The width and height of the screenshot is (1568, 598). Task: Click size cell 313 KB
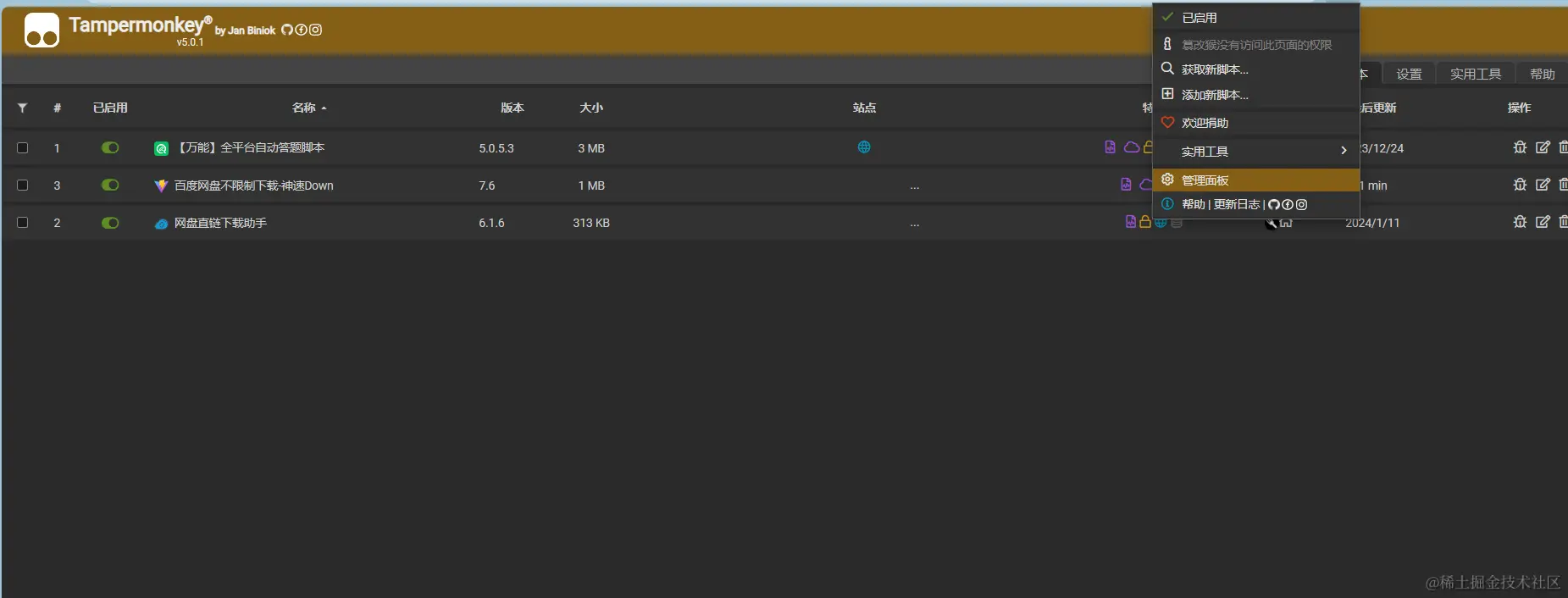coord(591,223)
